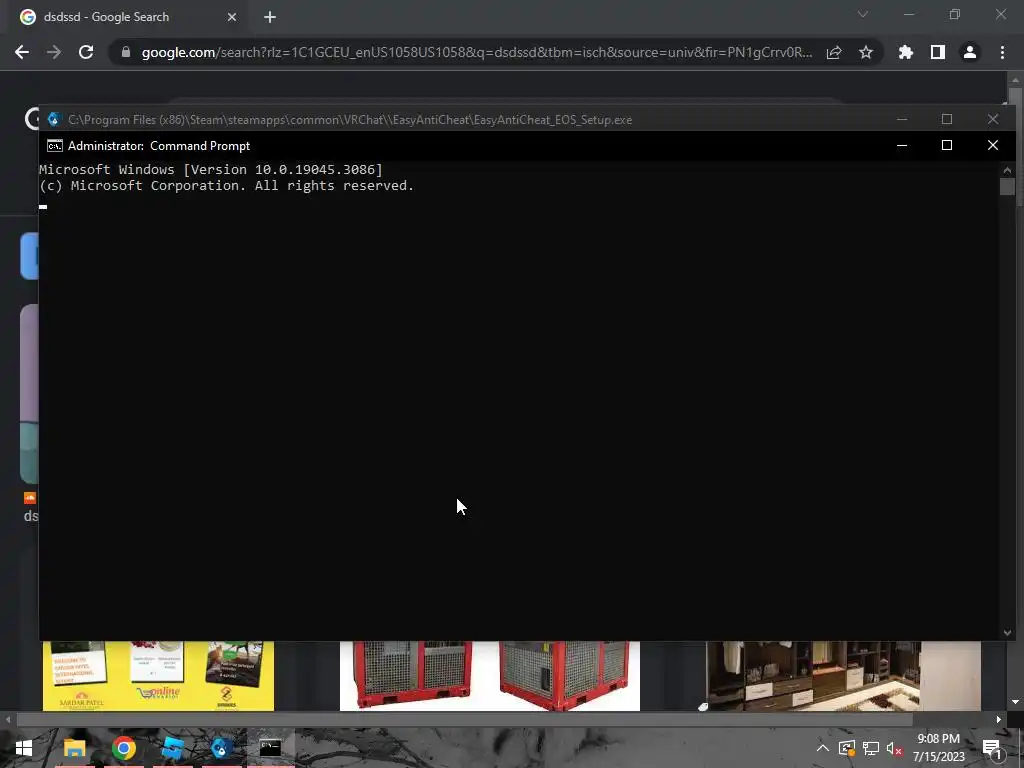The image size is (1024, 768).
Task: Open the clock showing 9:08 PM
Action: (x=938, y=748)
